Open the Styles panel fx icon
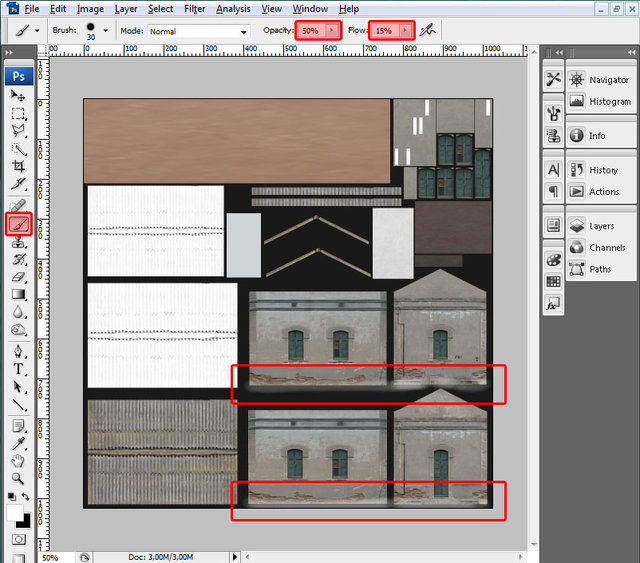Image resolution: width=640 pixels, height=563 pixels. 553,304
